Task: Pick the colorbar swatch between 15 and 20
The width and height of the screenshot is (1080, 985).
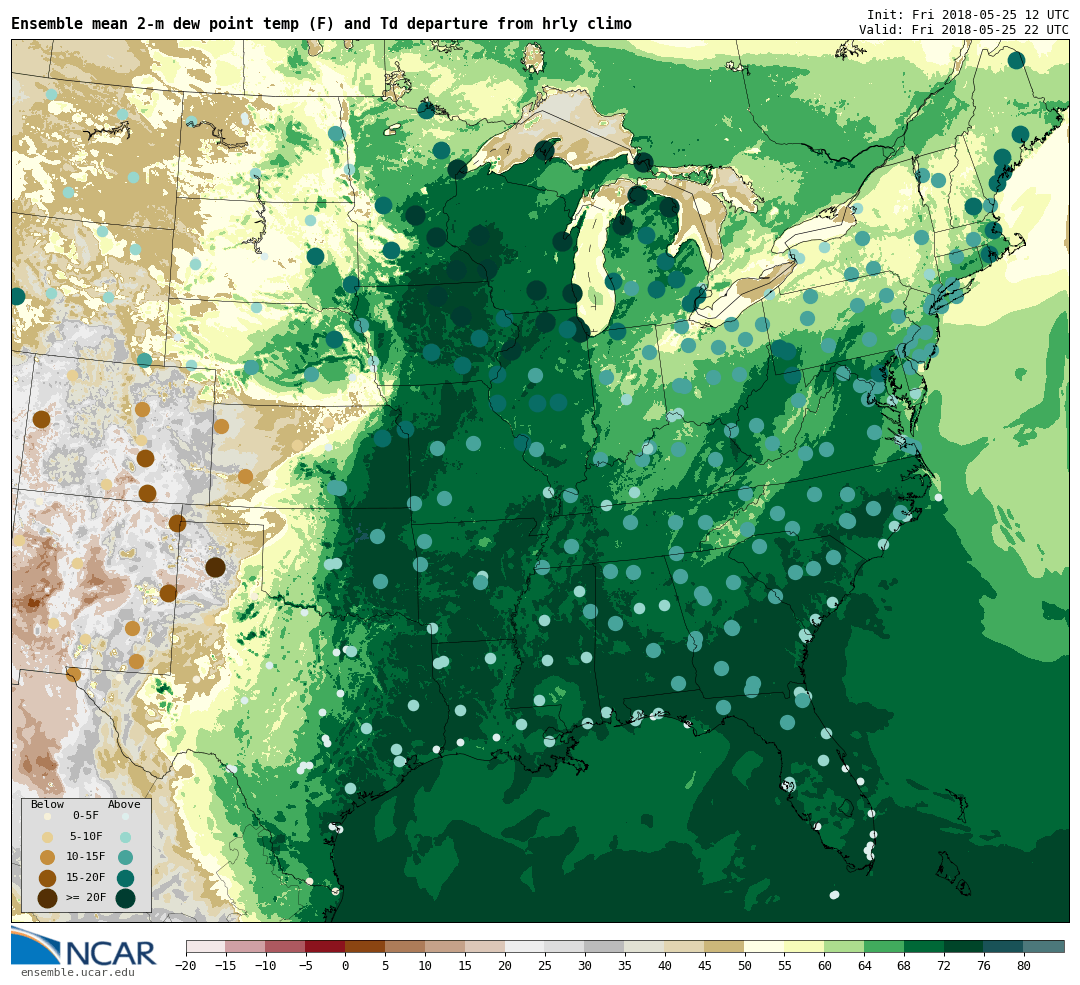Action: coord(485,946)
